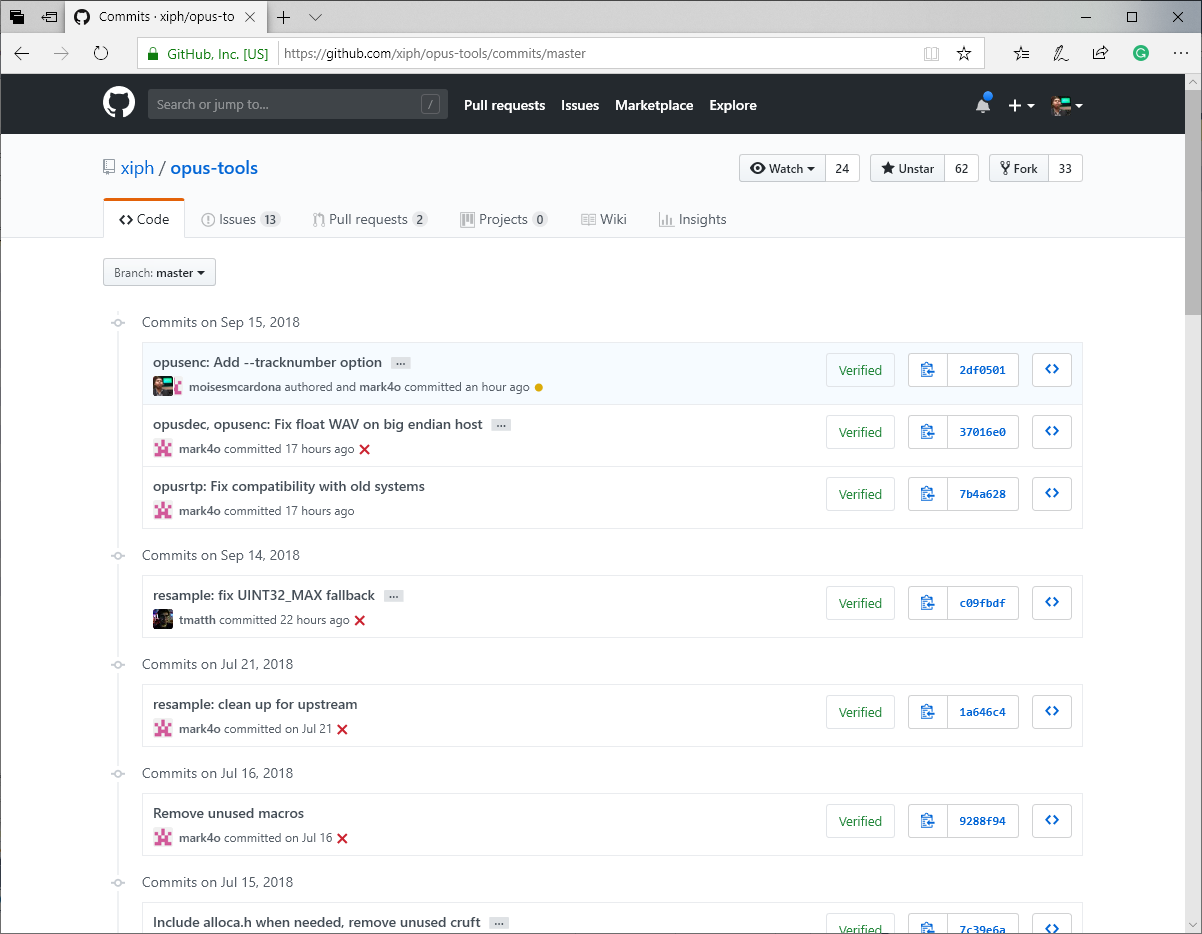The image size is (1202, 934).
Task: Open browser settings and more menu
Action: point(1179,54)
